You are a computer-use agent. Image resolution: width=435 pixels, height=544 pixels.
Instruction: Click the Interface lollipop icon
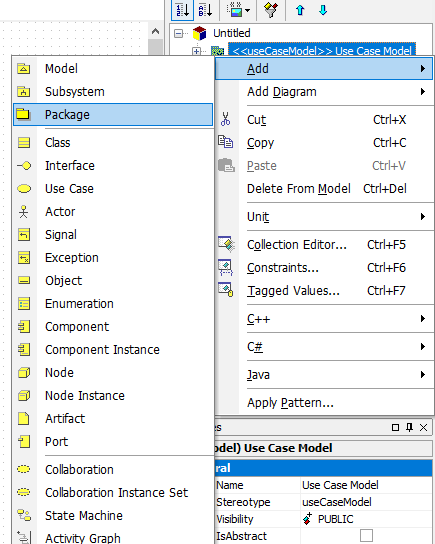(24, 166)
